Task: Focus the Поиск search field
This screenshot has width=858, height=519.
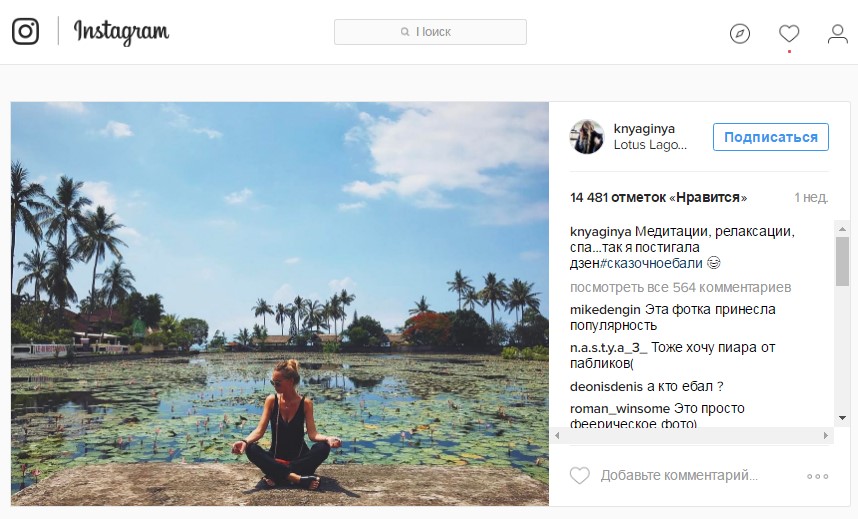Action: [430, 32]
